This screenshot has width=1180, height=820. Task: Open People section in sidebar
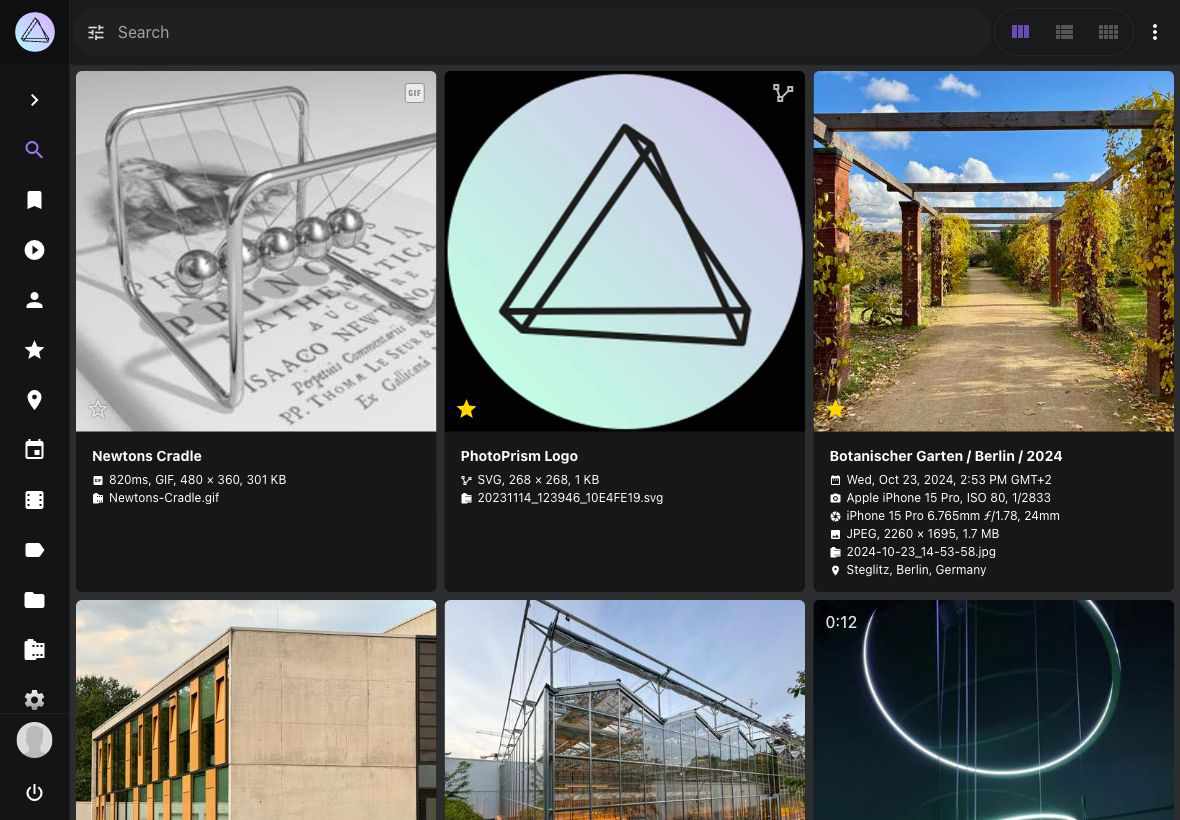pyautogui.click(x=34, y=299)
